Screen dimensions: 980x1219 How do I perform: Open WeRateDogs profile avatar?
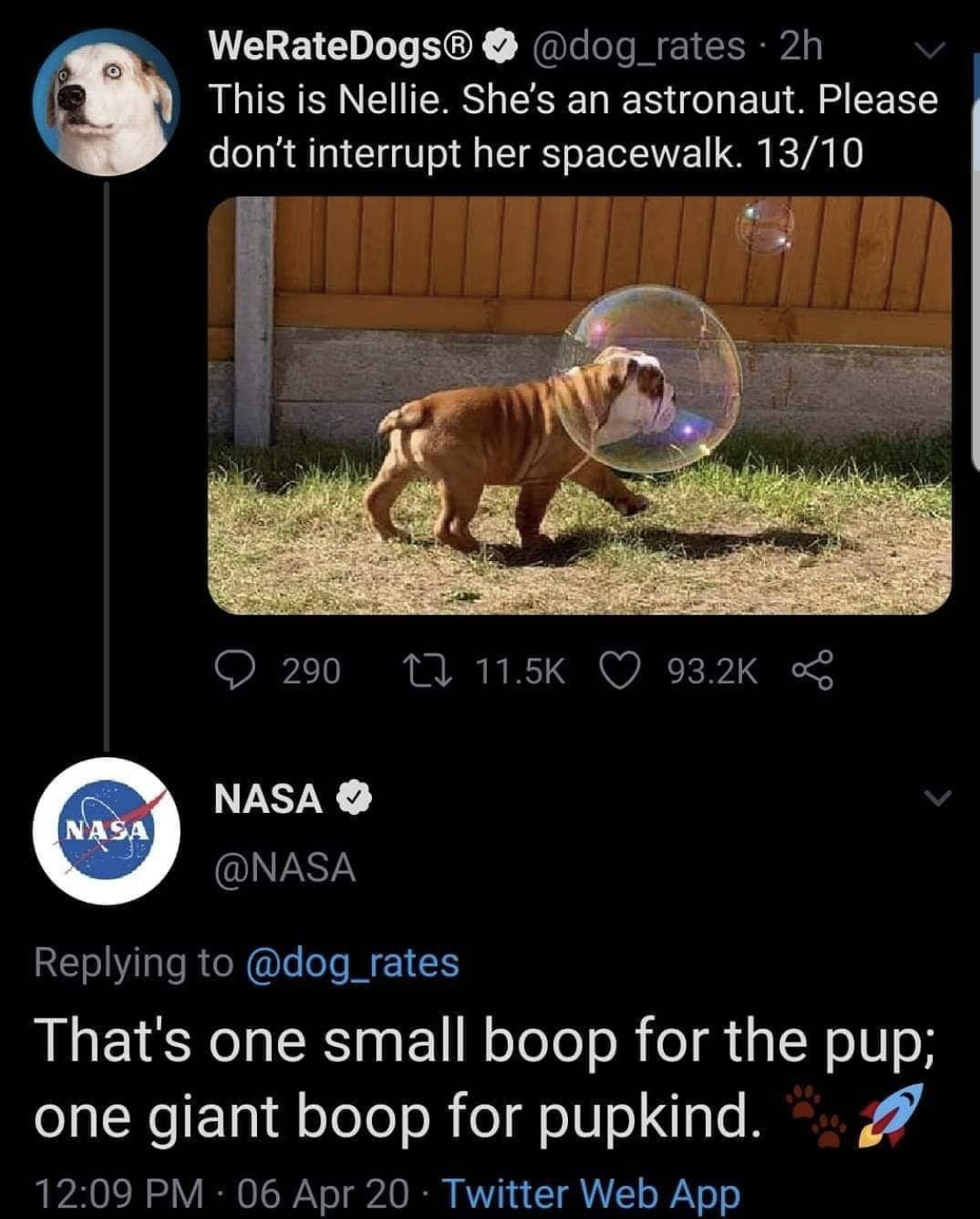click(106, 101)
